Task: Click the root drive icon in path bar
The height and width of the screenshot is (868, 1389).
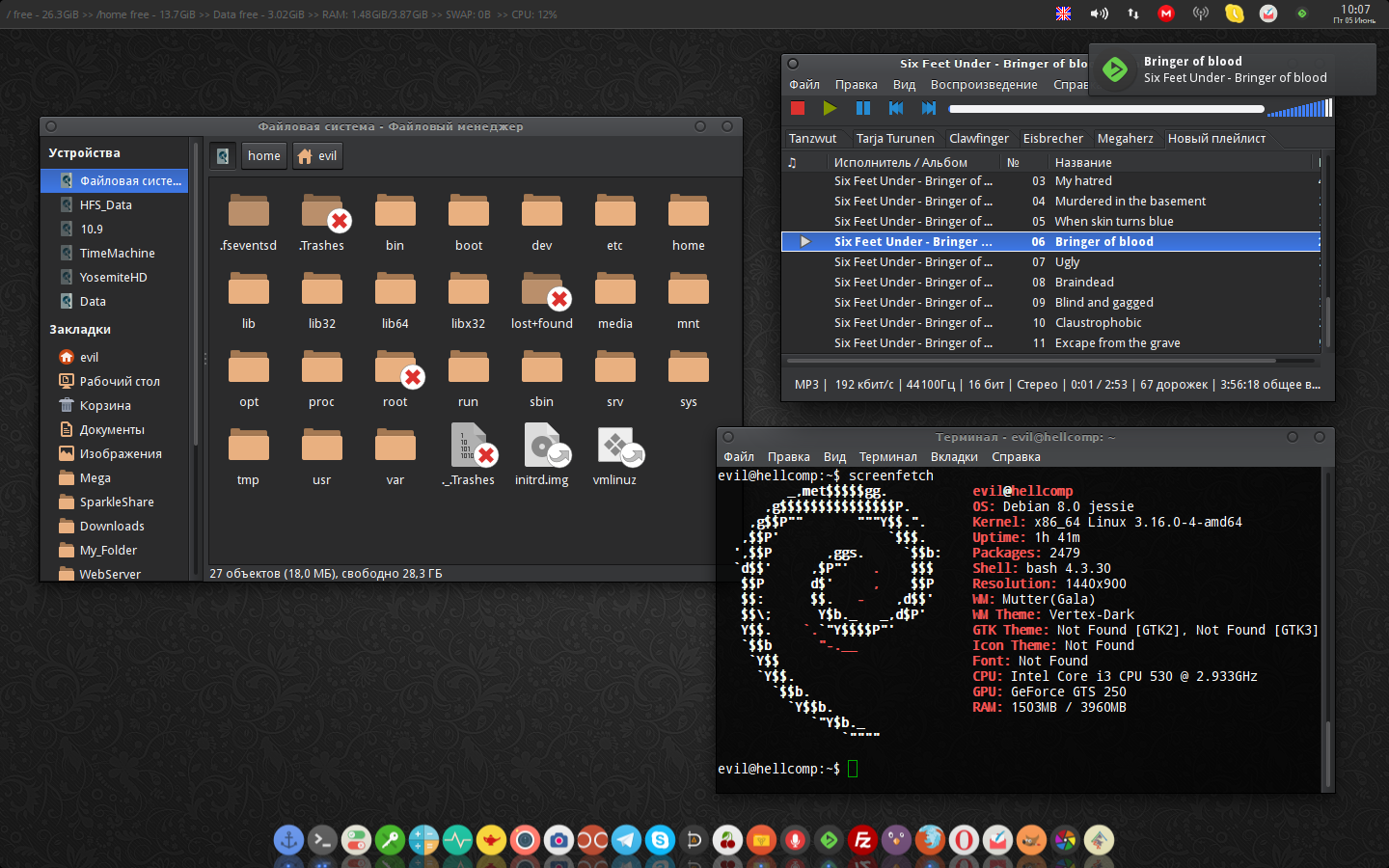Action: (223, 156)
